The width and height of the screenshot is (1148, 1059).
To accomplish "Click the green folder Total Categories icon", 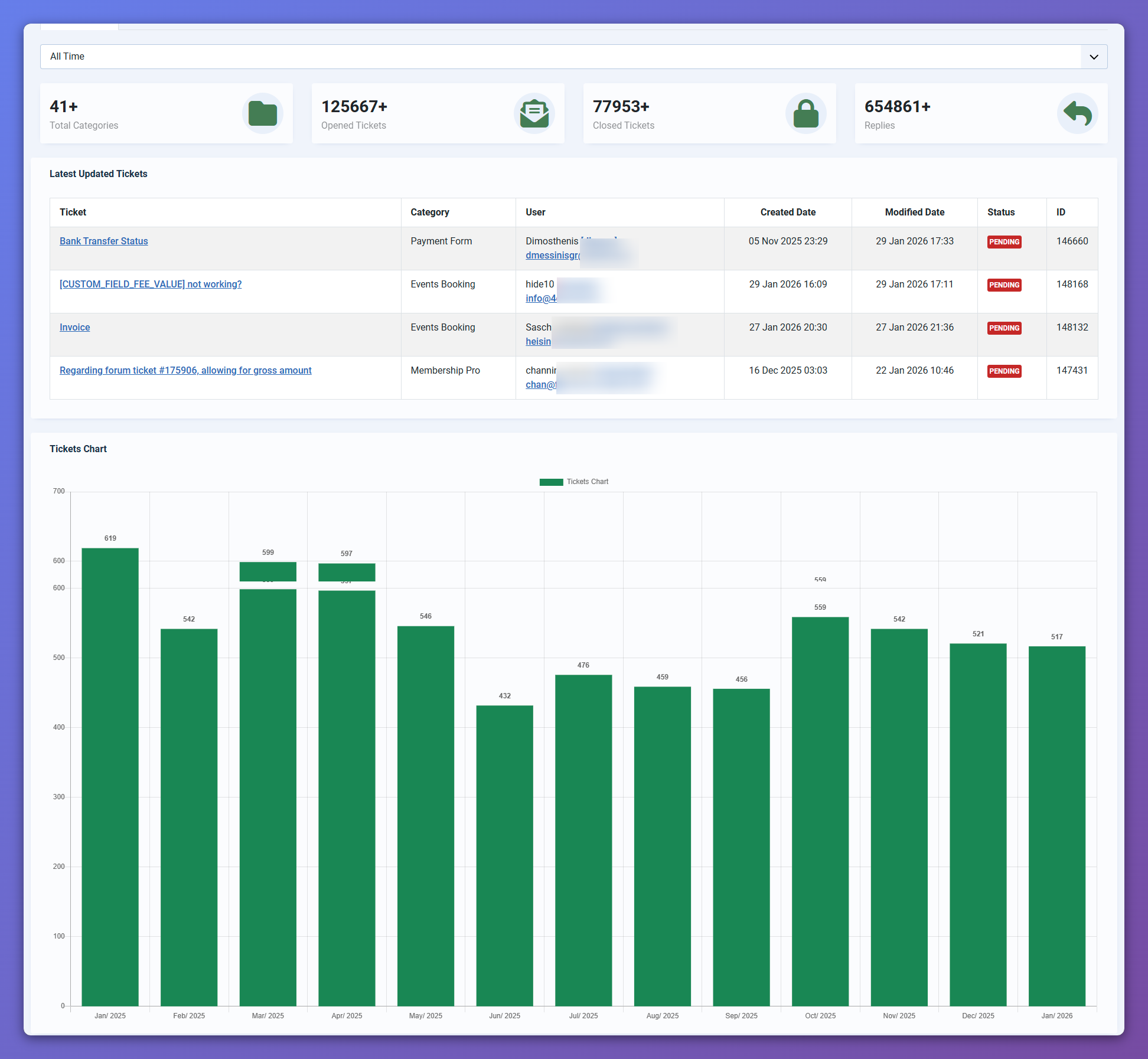I will (262, 113).
